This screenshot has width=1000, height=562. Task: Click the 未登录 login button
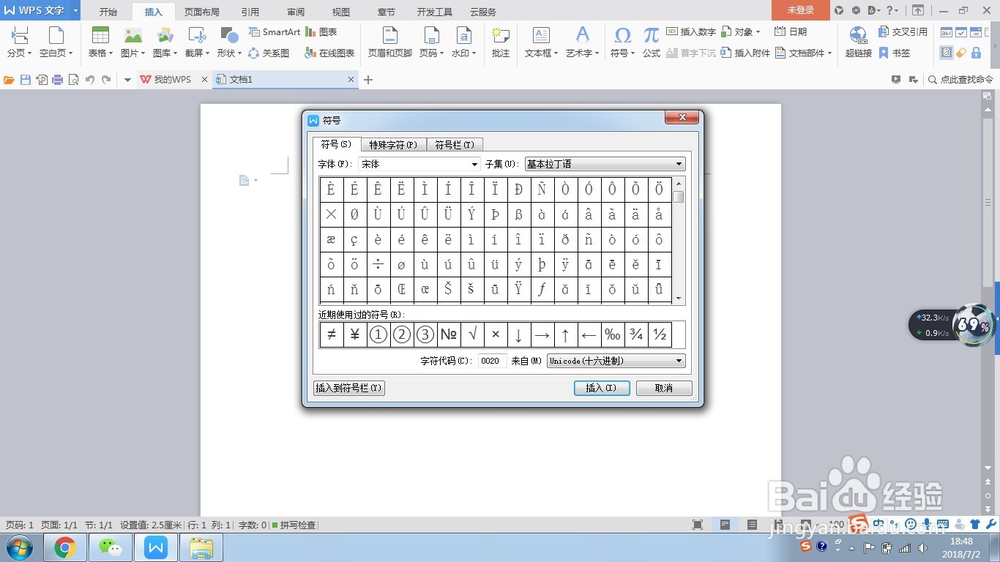click(800, 10)
